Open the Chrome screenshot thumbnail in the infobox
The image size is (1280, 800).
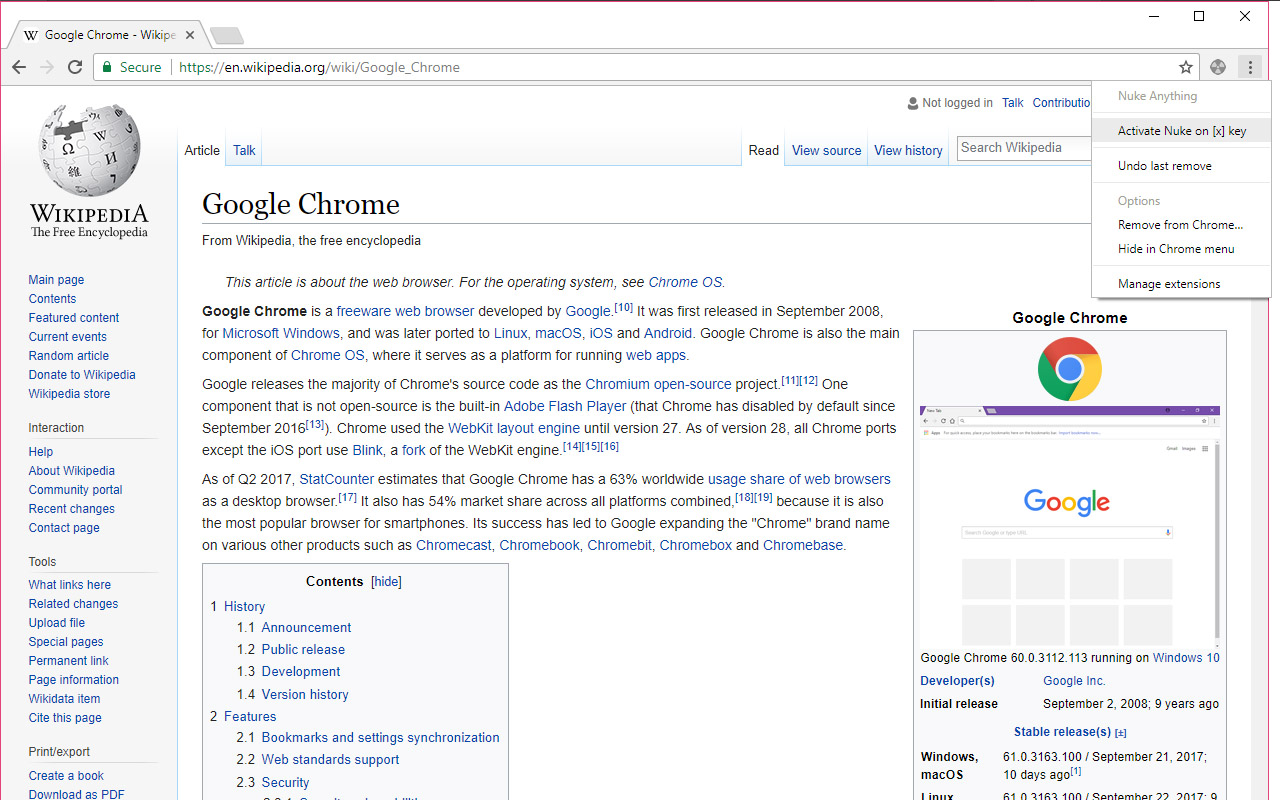point(1070,526)
